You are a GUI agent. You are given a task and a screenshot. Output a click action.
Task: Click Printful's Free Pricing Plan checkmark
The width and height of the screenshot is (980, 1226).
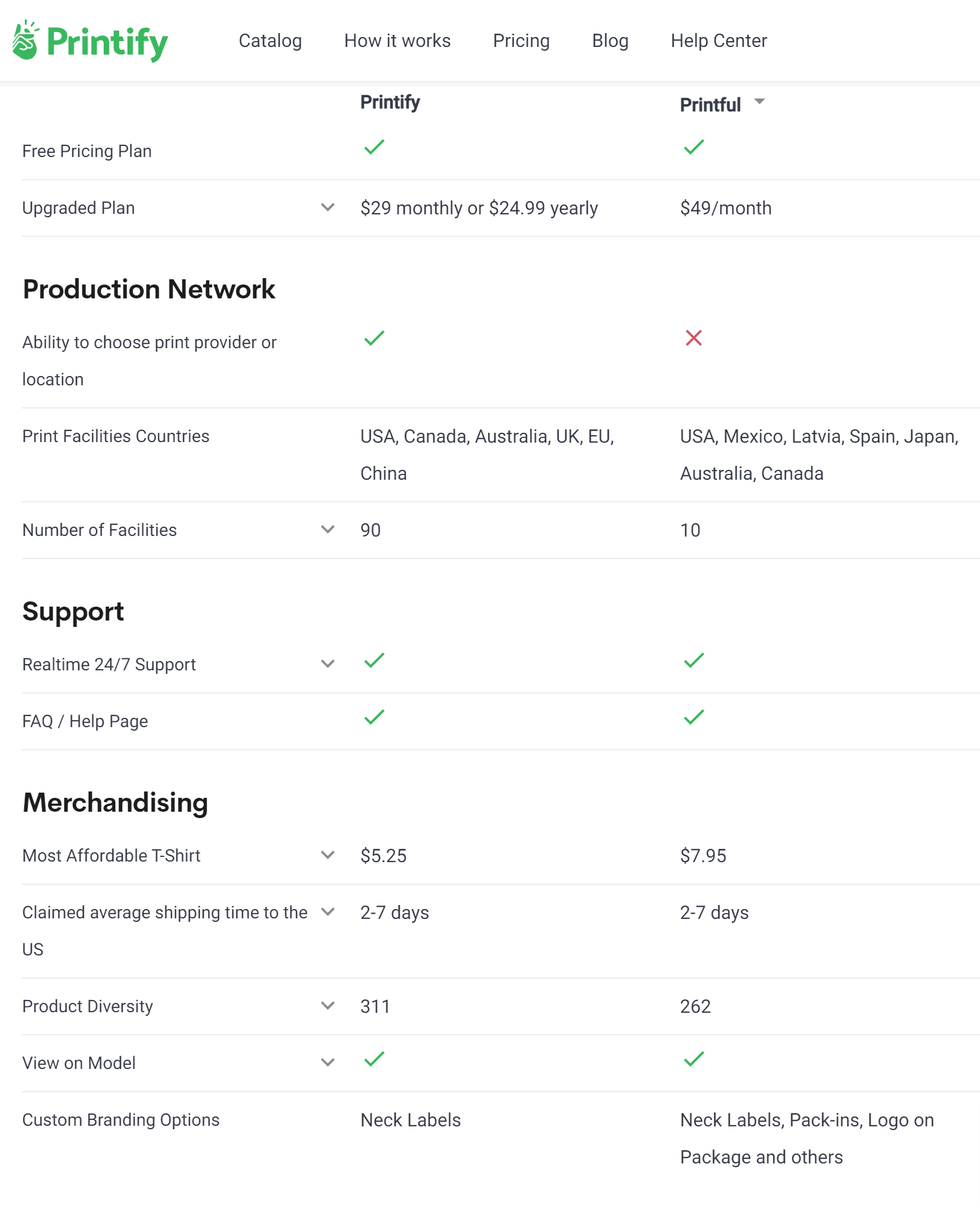(x=693, y=147)
